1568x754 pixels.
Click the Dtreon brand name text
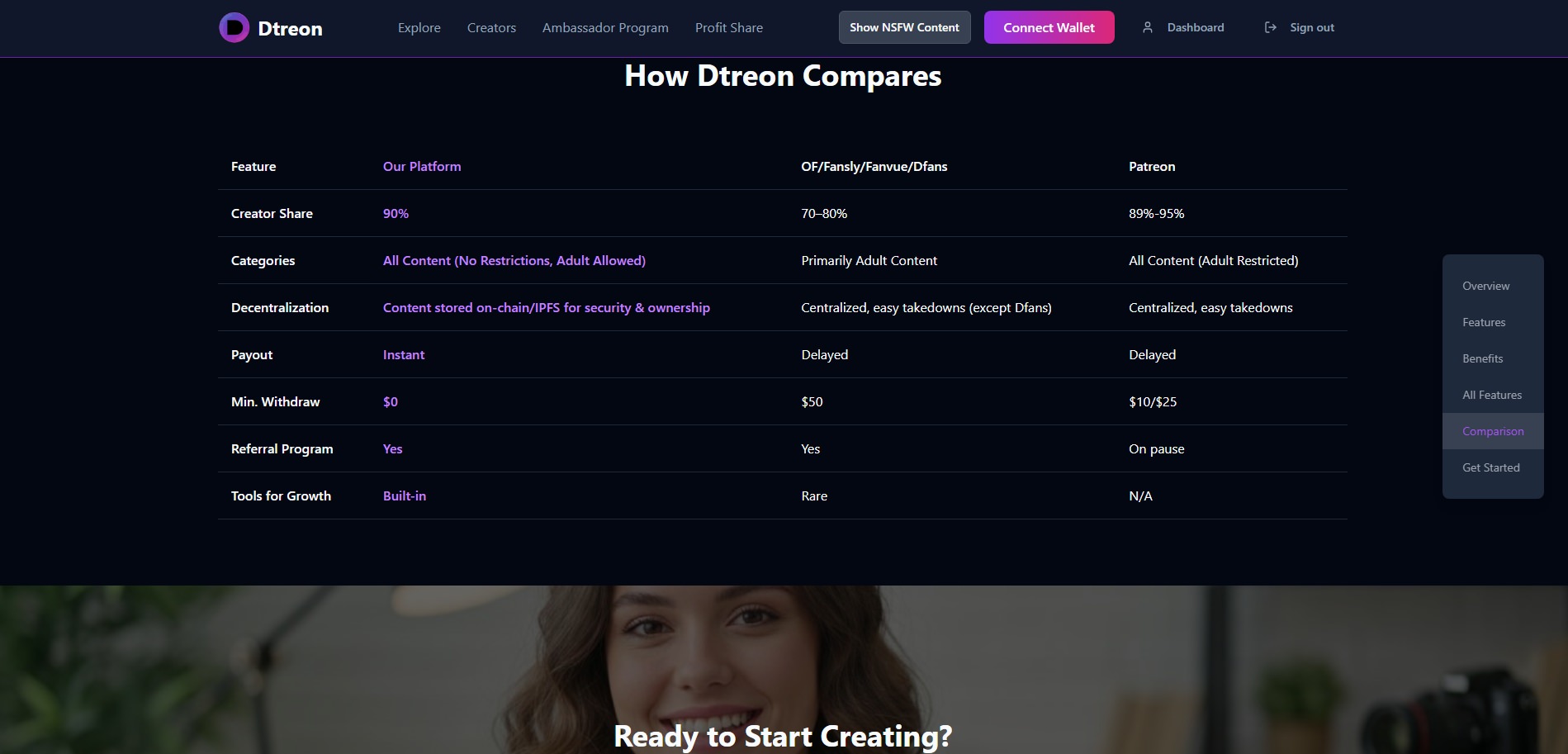(290, 29)
